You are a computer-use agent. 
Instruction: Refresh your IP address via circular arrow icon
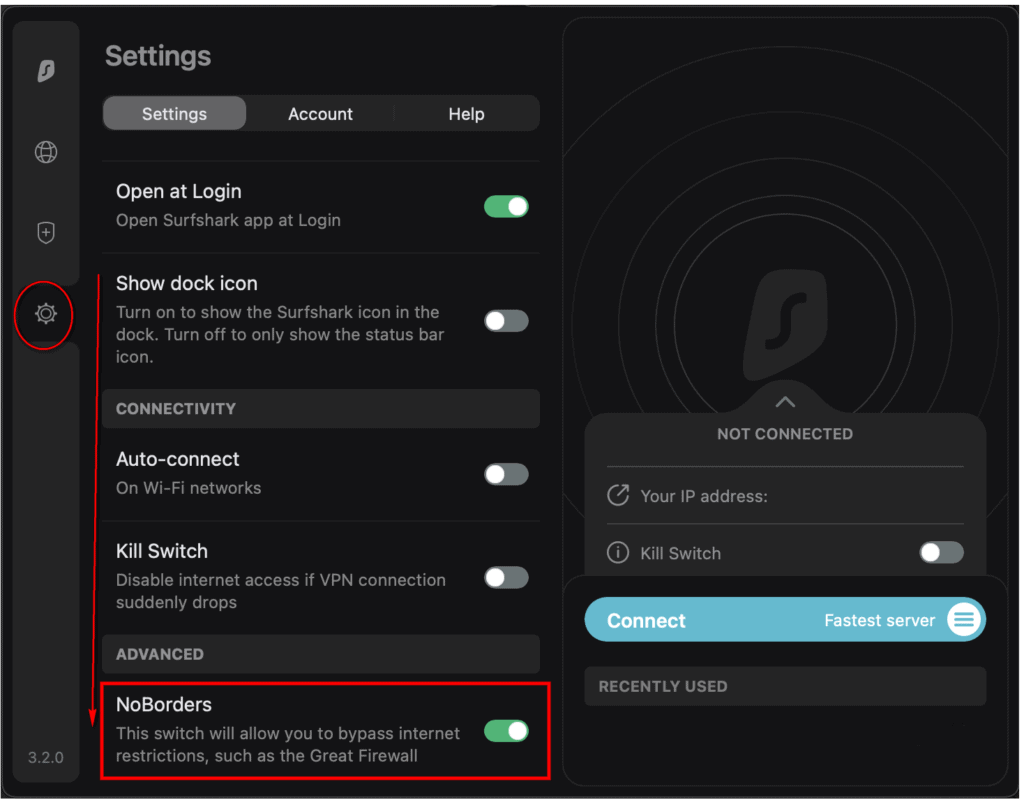coord(618,495)
